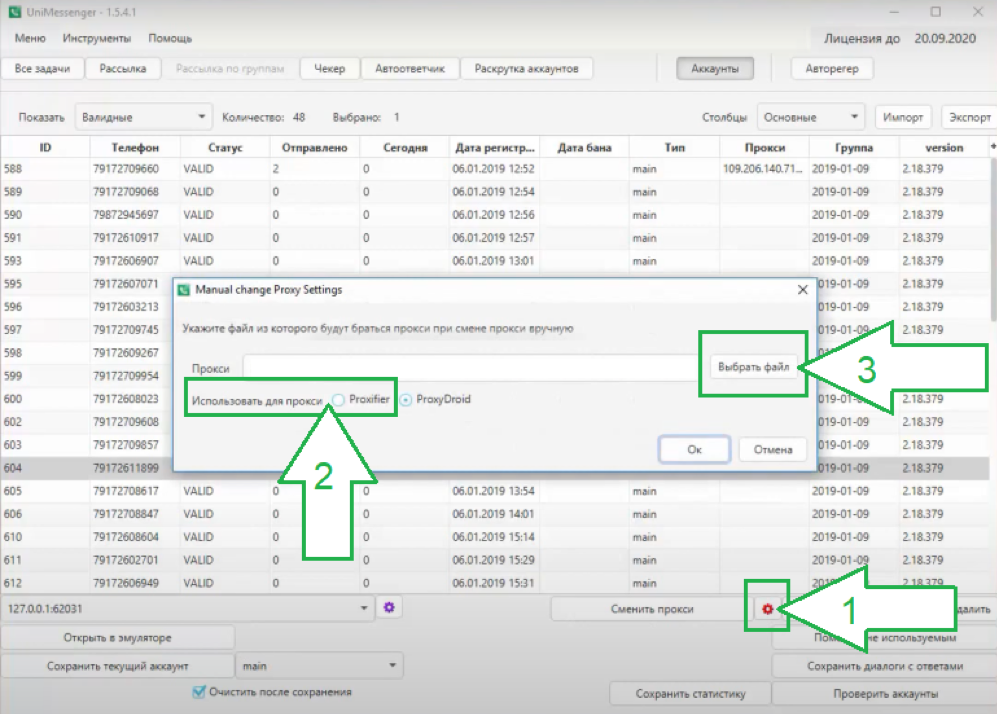997x714 pixels.
Task: Sort by the Телефон column header
Action: coord(135,148)
